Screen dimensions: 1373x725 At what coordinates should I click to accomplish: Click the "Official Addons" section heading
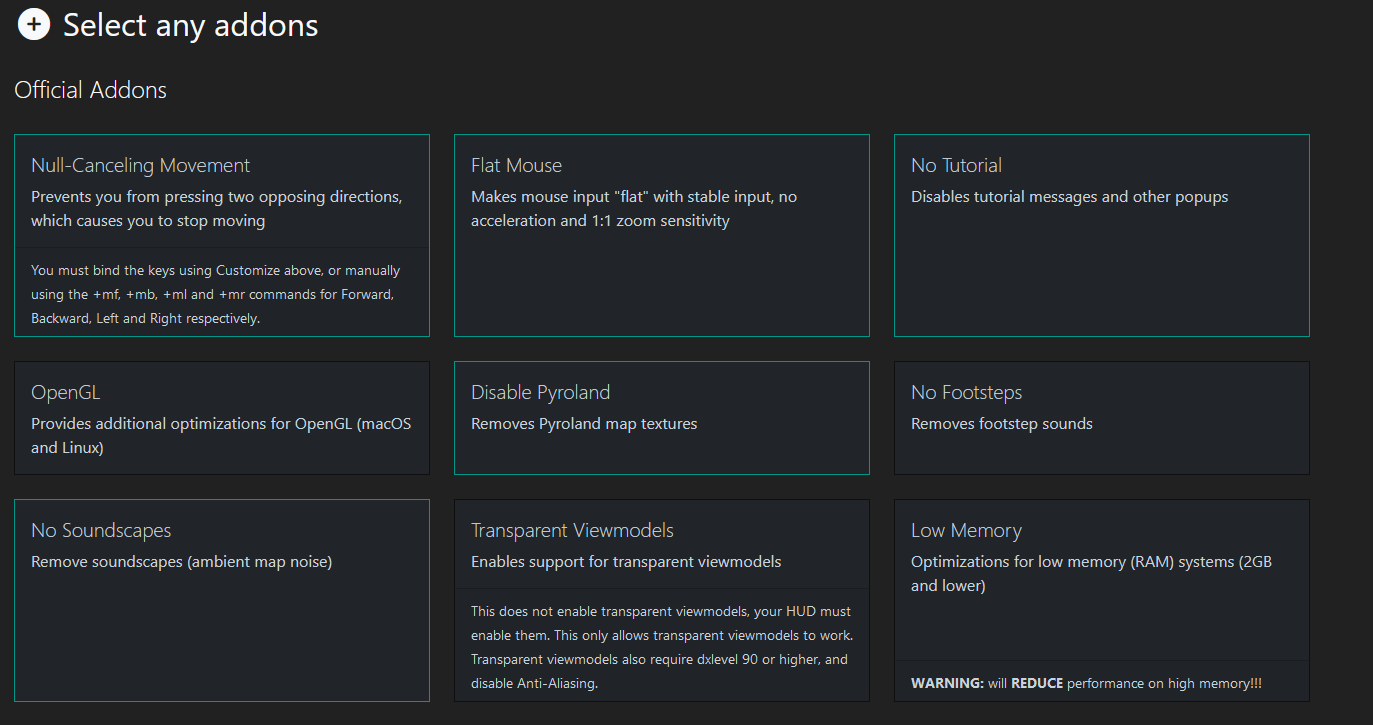coord(90,90)
